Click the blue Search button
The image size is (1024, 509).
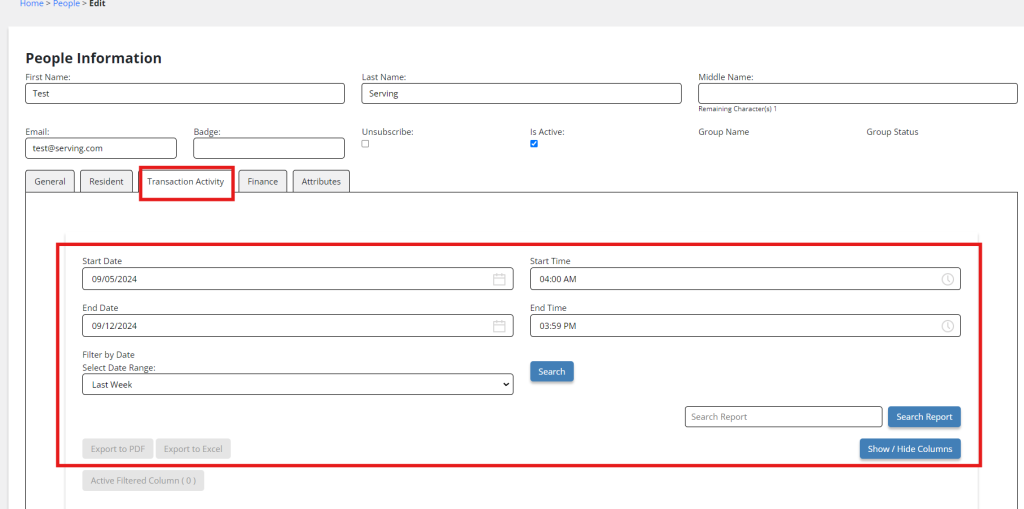tap(552, 372)
